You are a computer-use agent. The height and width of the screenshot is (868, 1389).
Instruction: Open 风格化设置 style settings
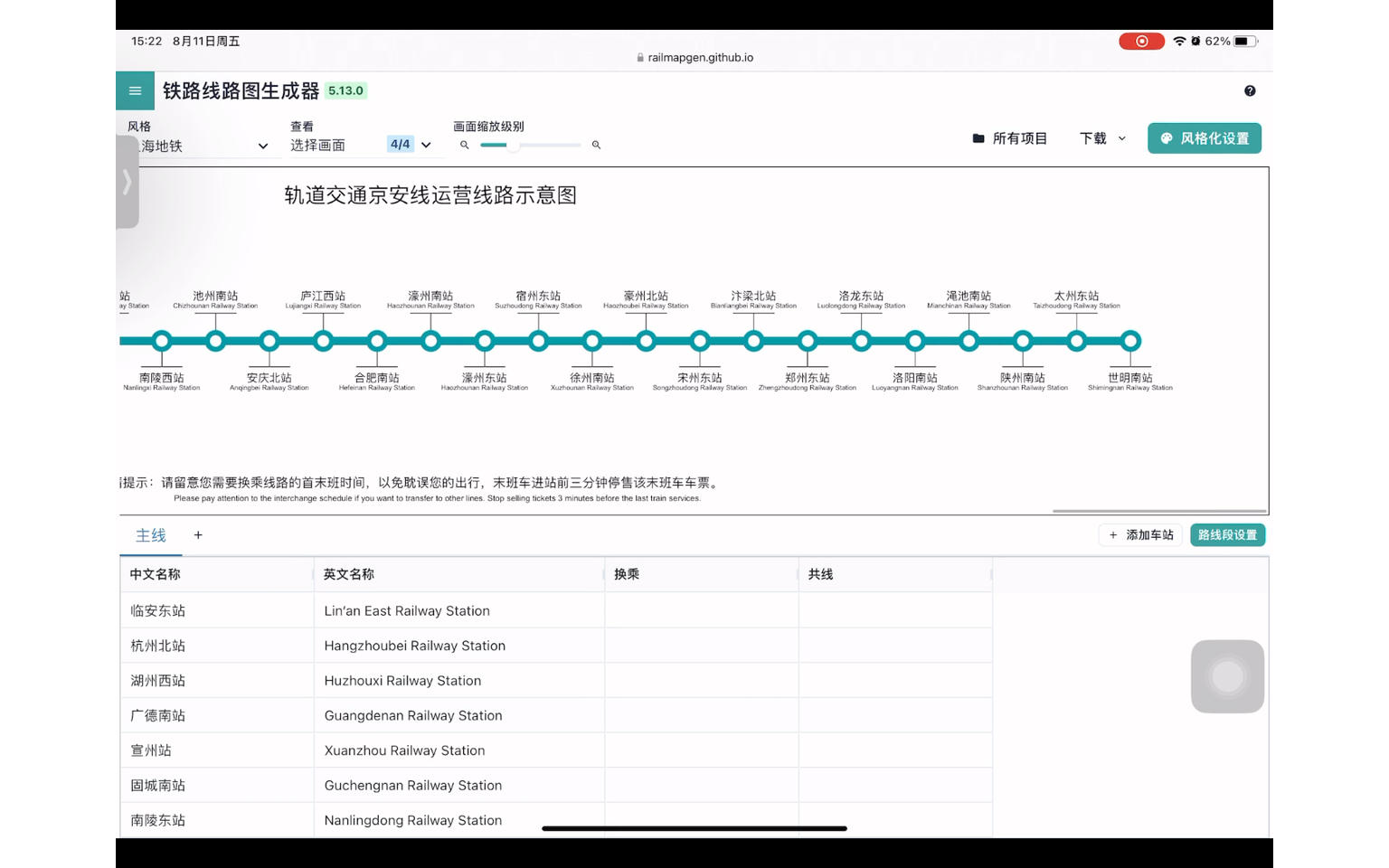[1205, 138]
